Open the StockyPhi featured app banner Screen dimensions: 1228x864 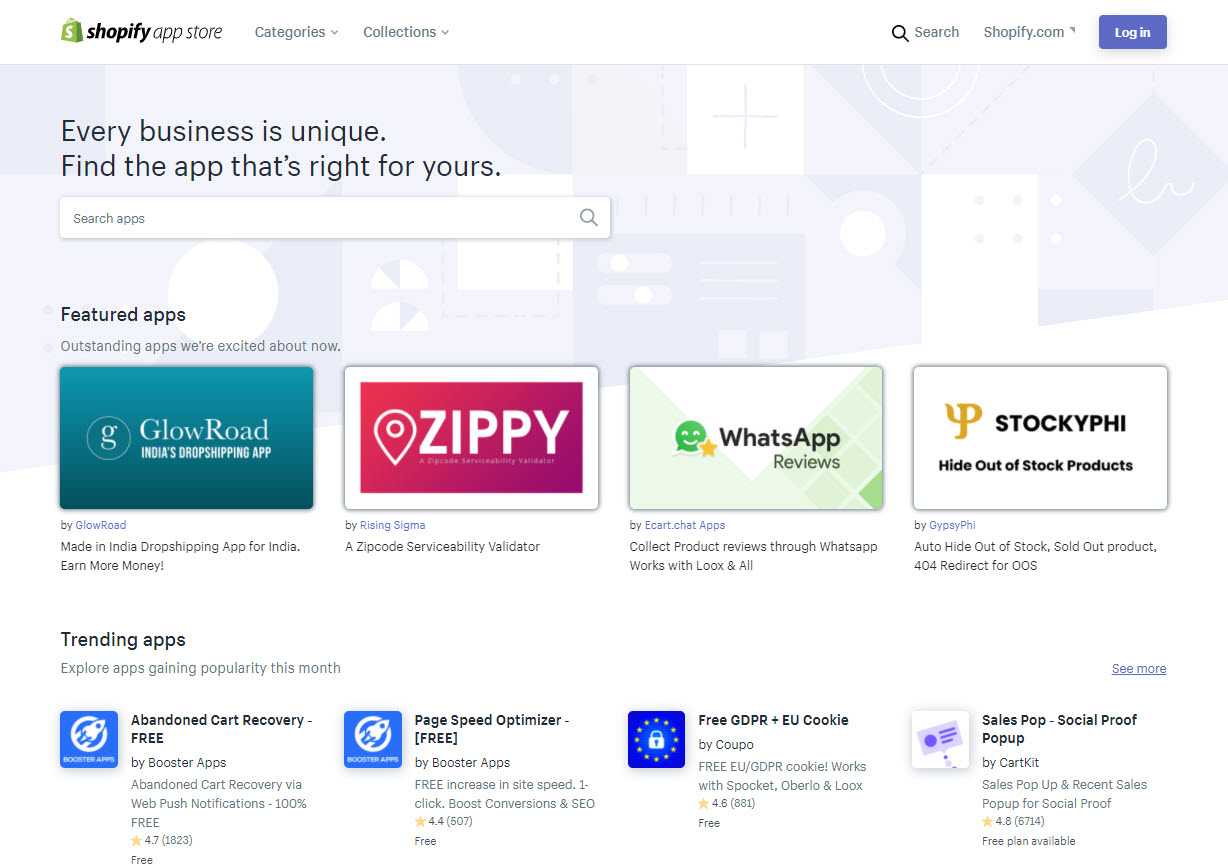click(x=1040, y=438)
